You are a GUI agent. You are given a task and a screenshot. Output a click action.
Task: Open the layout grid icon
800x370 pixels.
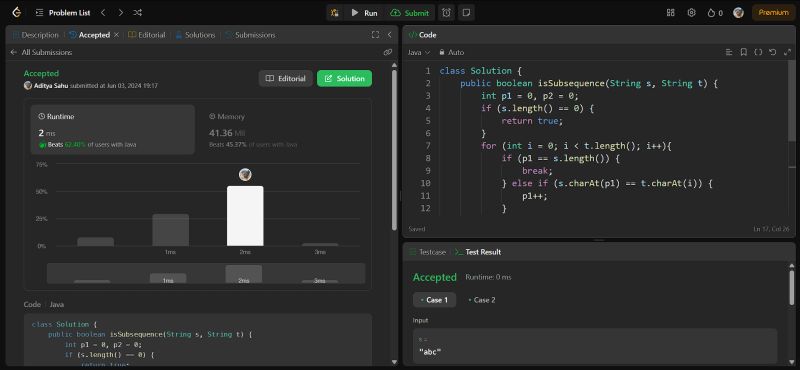(x=670, y=13)
